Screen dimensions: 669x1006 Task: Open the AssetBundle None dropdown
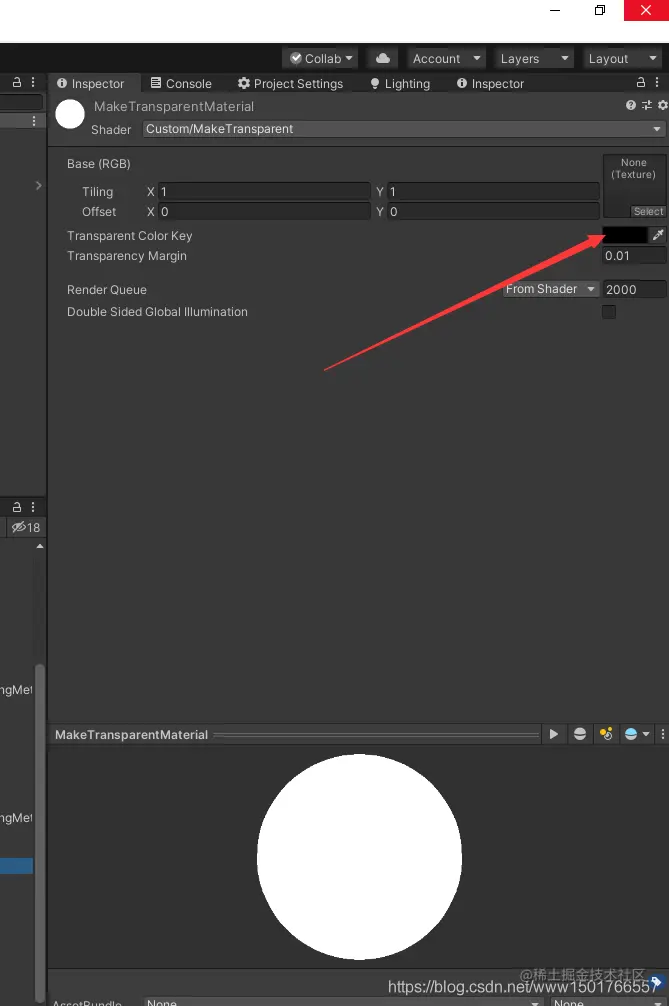(x=343, y=1002)
